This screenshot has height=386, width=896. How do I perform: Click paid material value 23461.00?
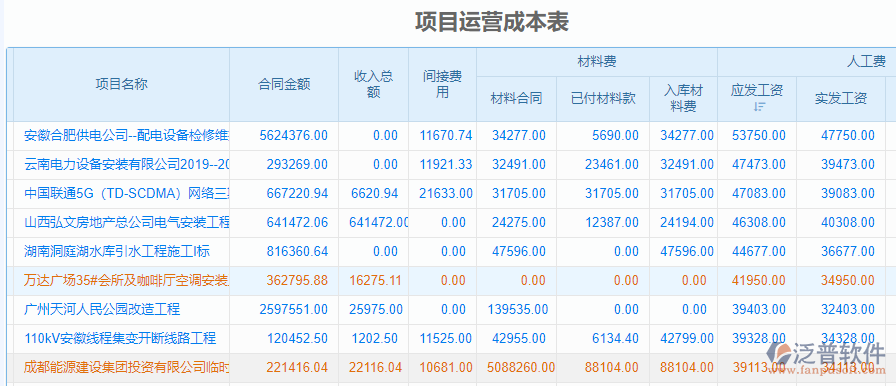[x=612, y=164]
